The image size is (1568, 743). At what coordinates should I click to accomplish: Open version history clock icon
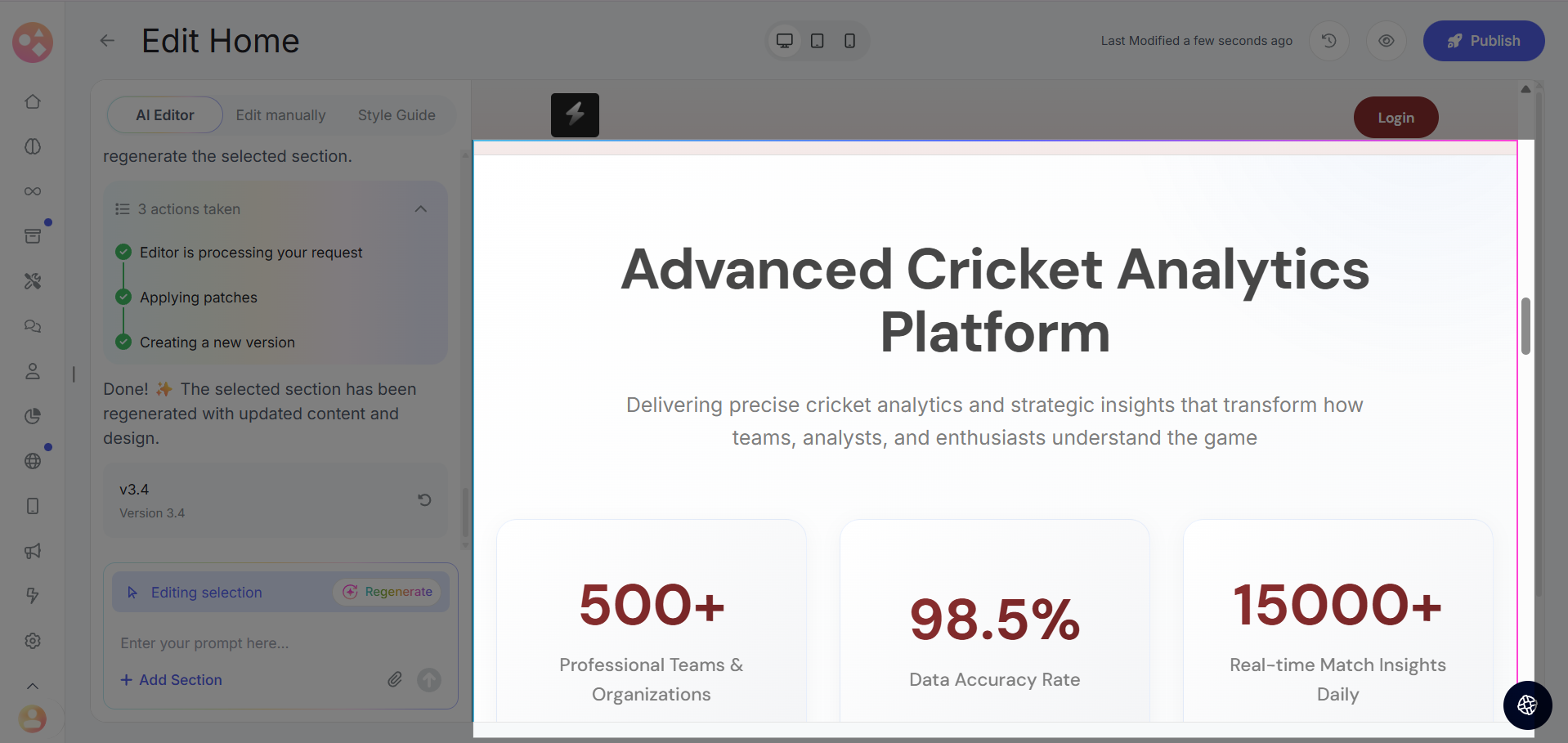(1328, 41)
